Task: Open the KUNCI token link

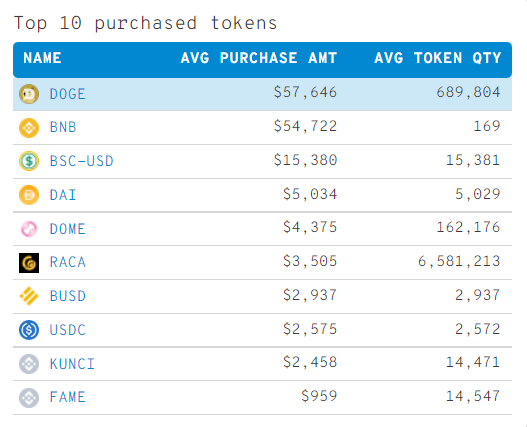Action: (72, 364)
